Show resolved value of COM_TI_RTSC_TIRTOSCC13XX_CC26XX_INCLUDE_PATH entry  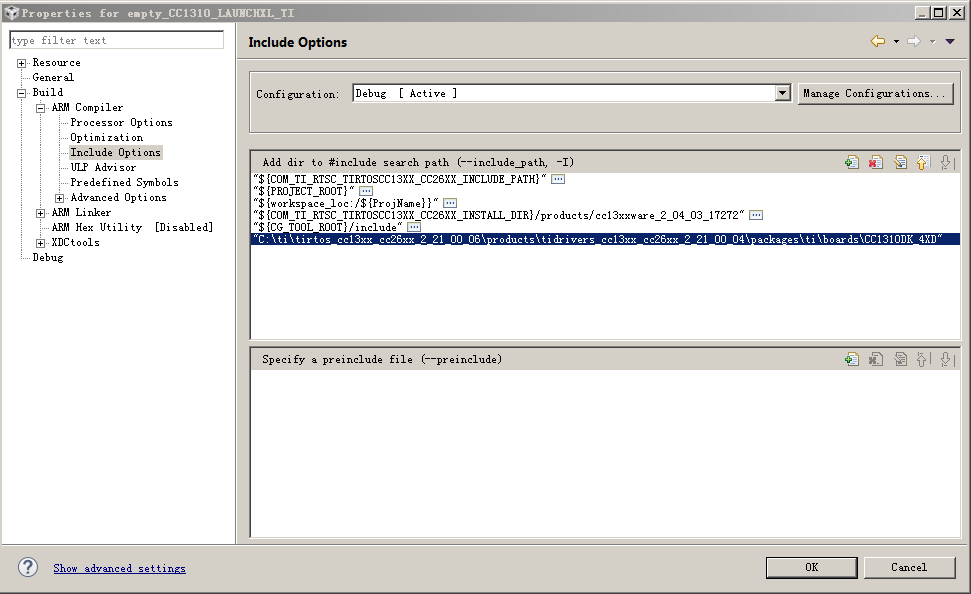(x=558, y=179)
